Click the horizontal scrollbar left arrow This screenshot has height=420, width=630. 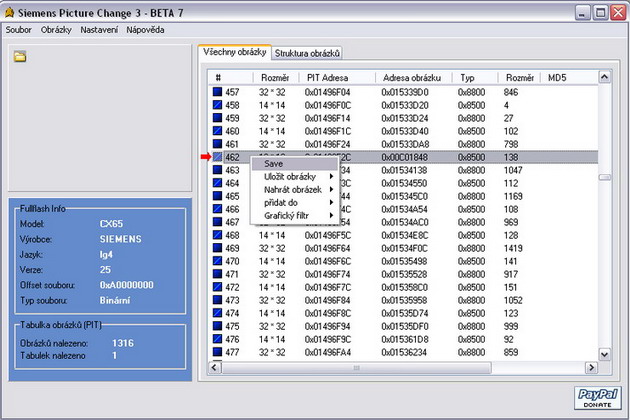[x=215, y=367]
